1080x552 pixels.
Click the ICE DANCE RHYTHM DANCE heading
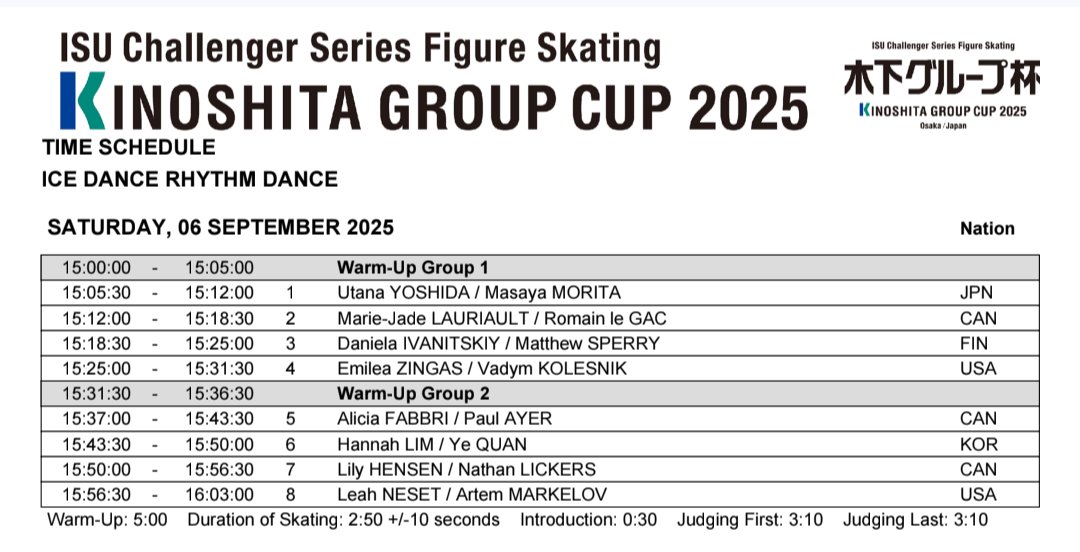pos(190,180)
